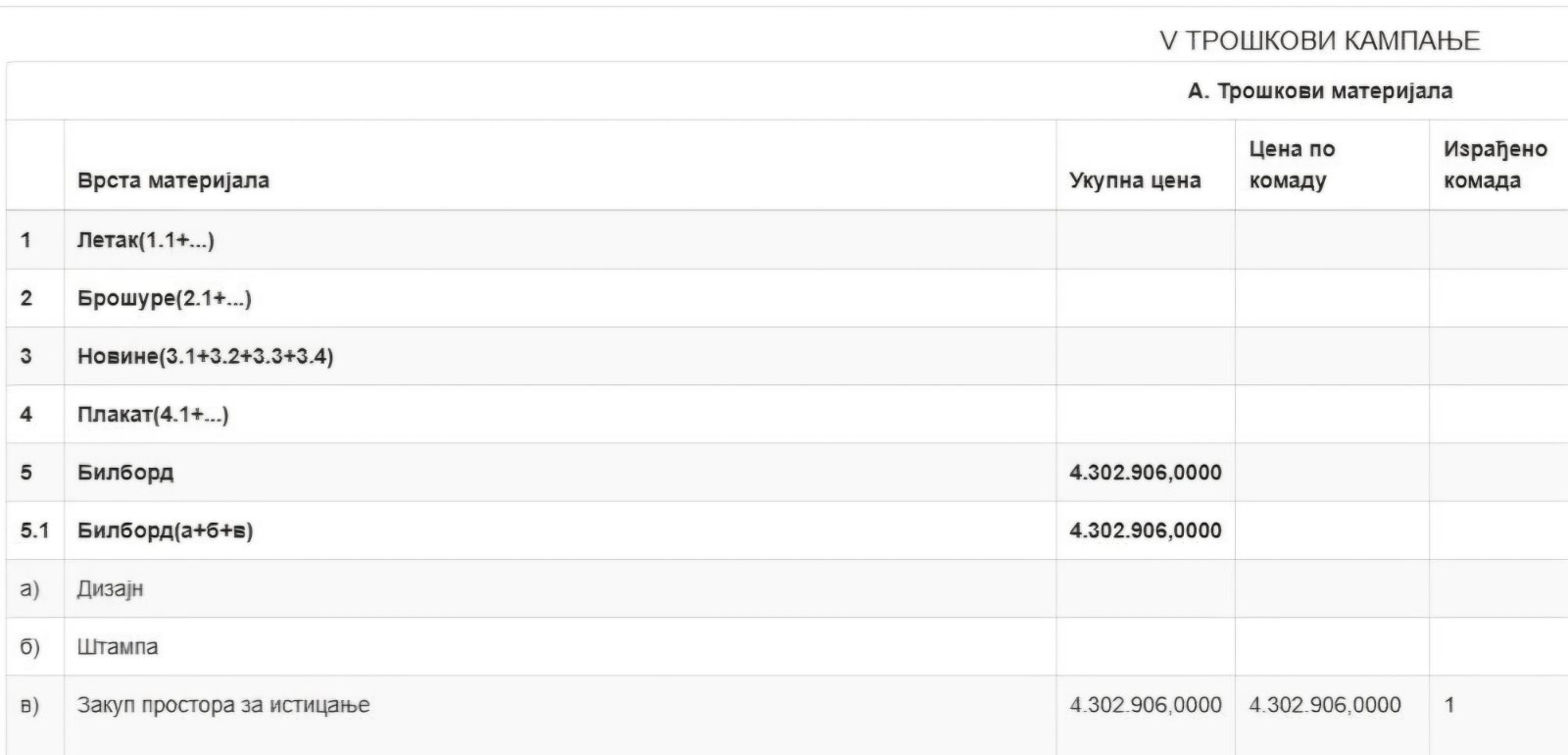Click the "V ТРОШКОВИ КАМПАЊЕ" section title
This screenshot has width=1568, height=755.
(x=1319, y=40)
